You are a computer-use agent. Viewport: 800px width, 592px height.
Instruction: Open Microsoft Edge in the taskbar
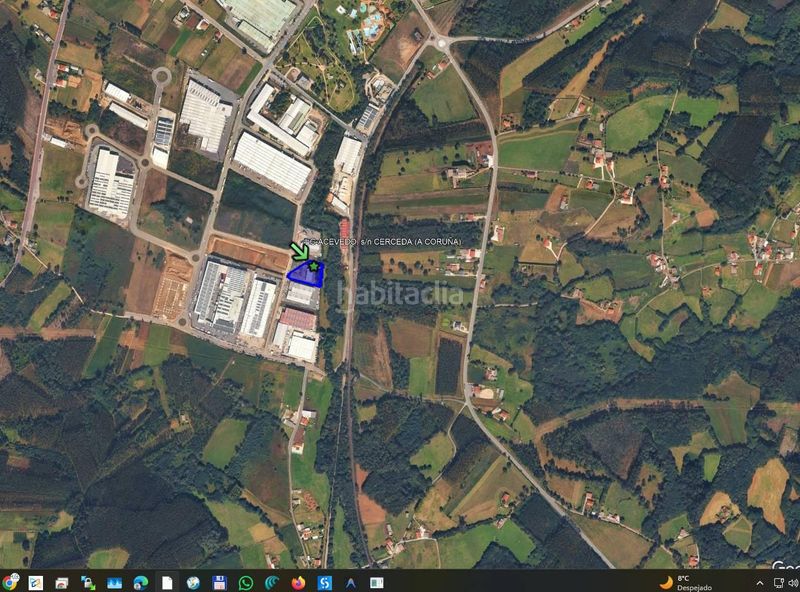[x=140, y=582]
